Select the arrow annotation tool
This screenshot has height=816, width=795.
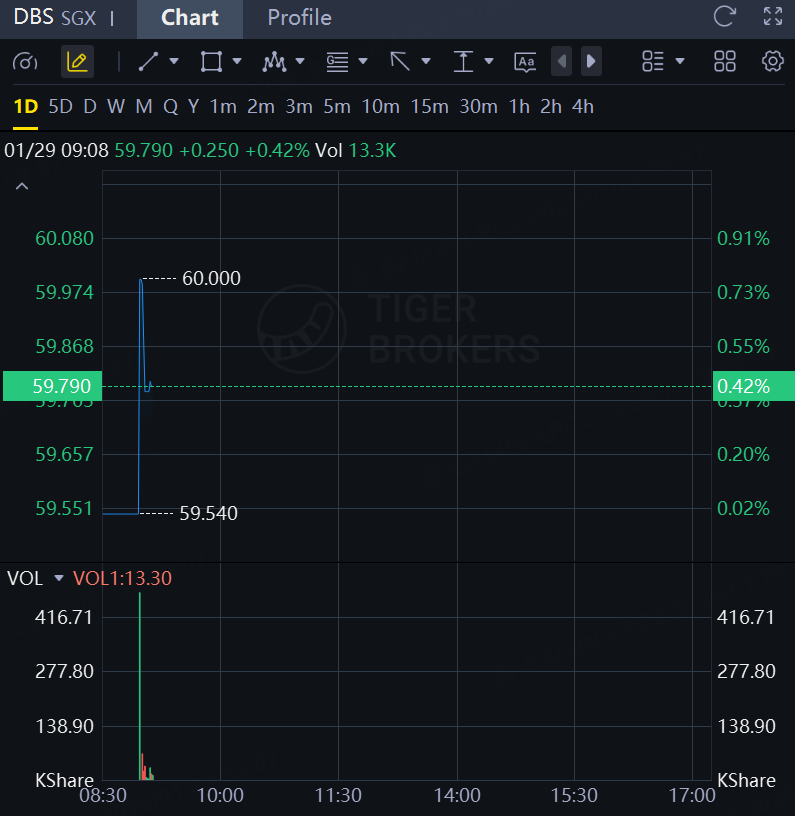pos(400,61)
